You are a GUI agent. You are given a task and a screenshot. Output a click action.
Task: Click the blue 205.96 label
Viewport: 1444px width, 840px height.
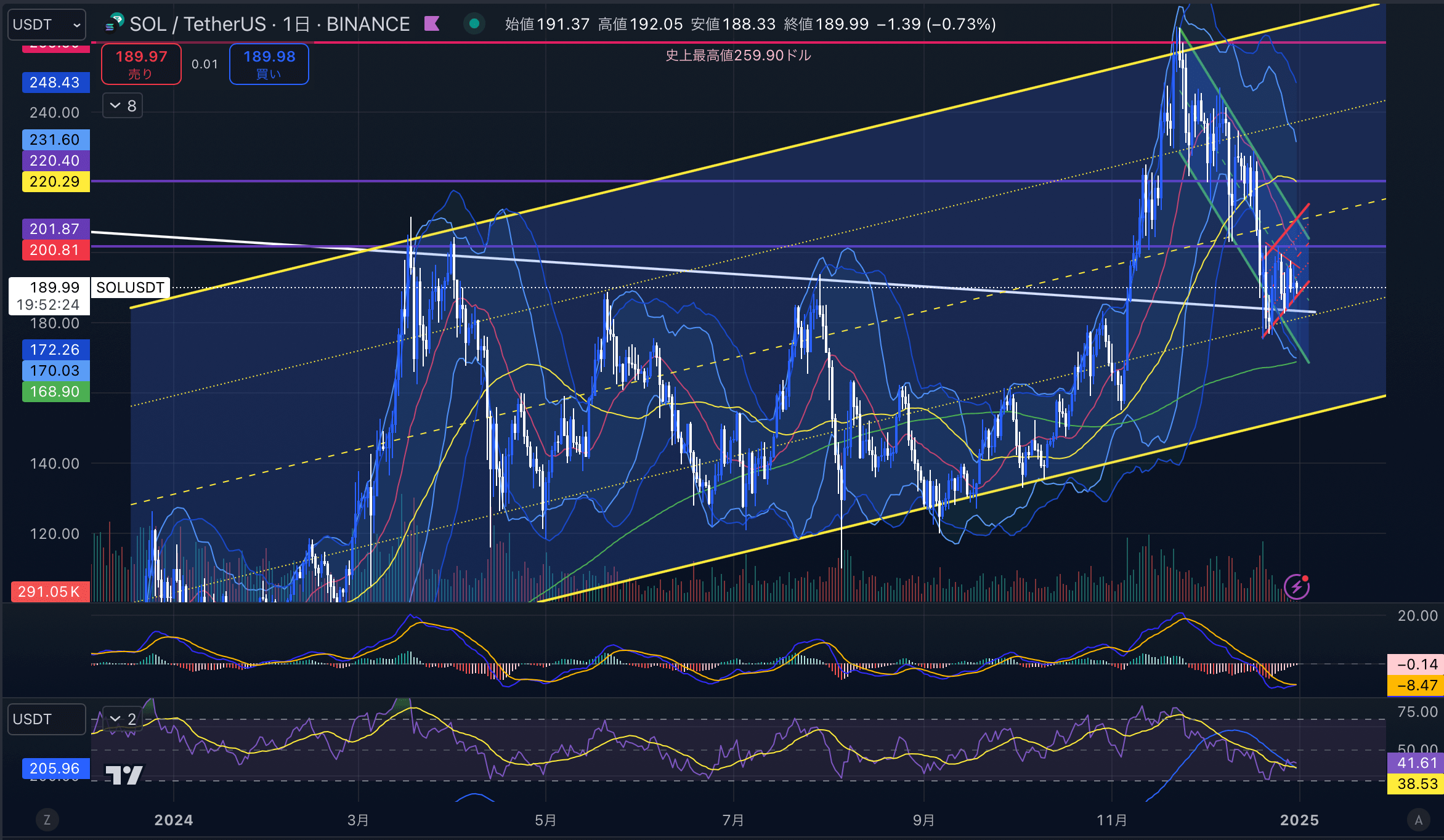(55, 769)
